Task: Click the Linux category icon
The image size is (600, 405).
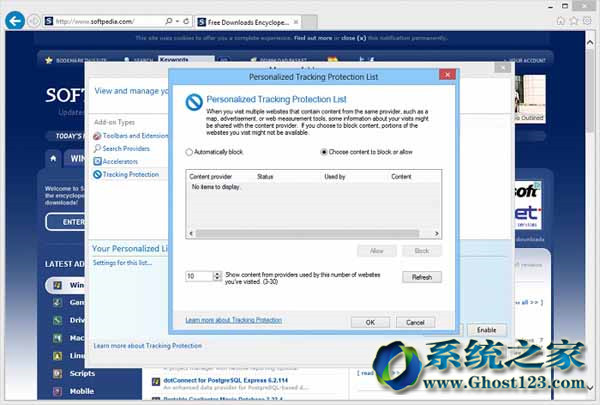Action: click(x=57, y=356)
